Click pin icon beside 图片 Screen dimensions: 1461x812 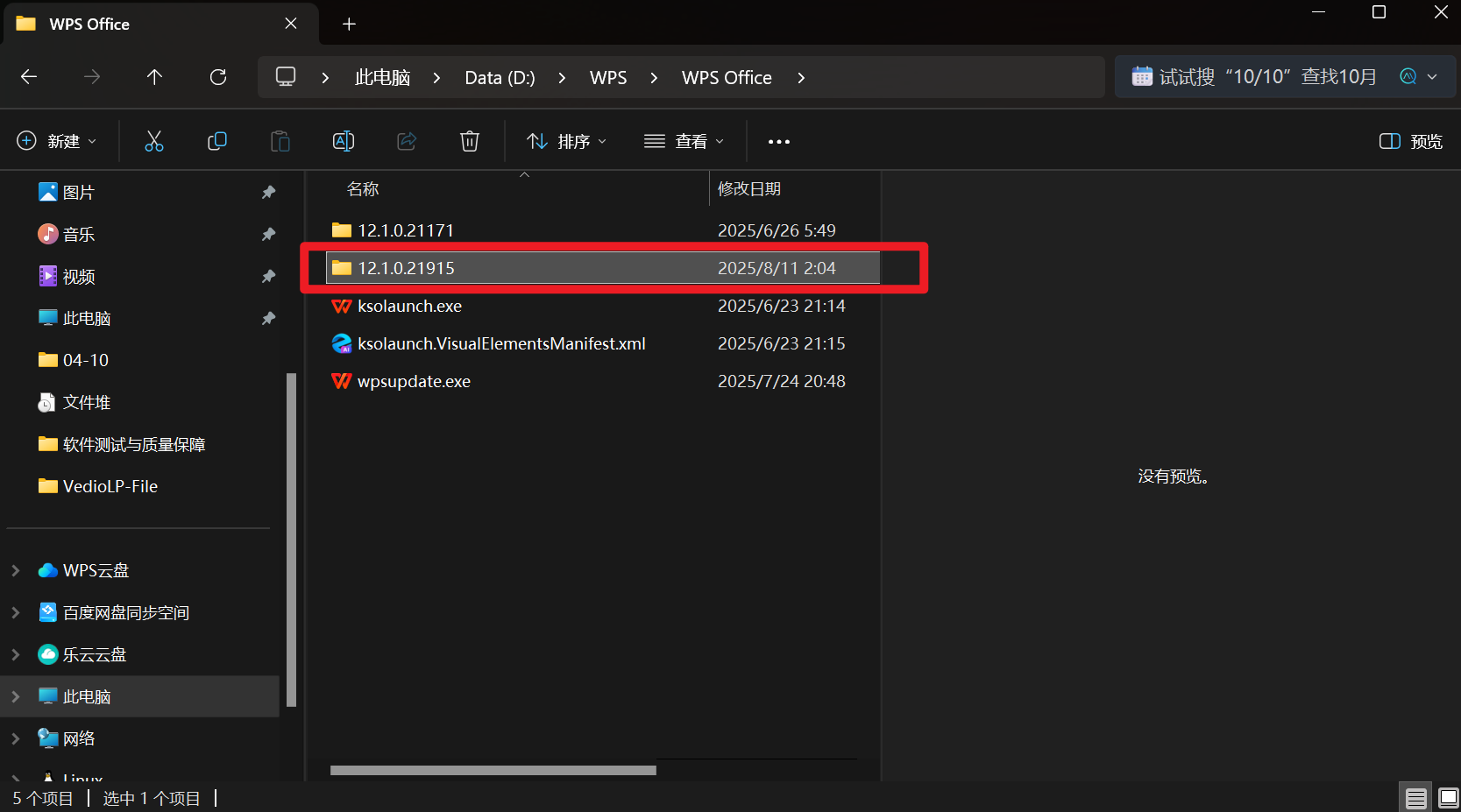coord(269,192)
